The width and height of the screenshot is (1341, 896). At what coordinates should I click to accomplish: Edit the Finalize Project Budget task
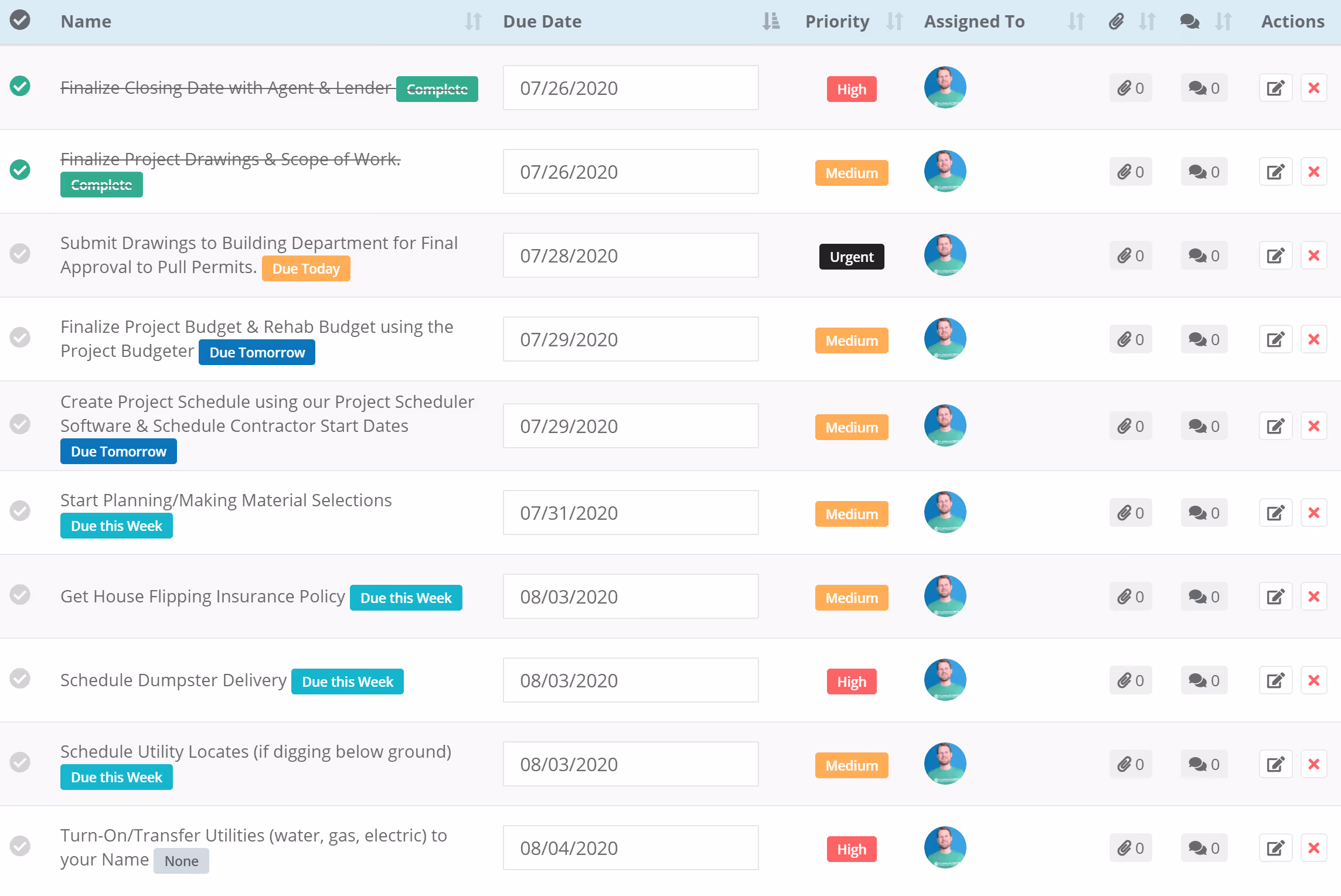coord(1275,340)
